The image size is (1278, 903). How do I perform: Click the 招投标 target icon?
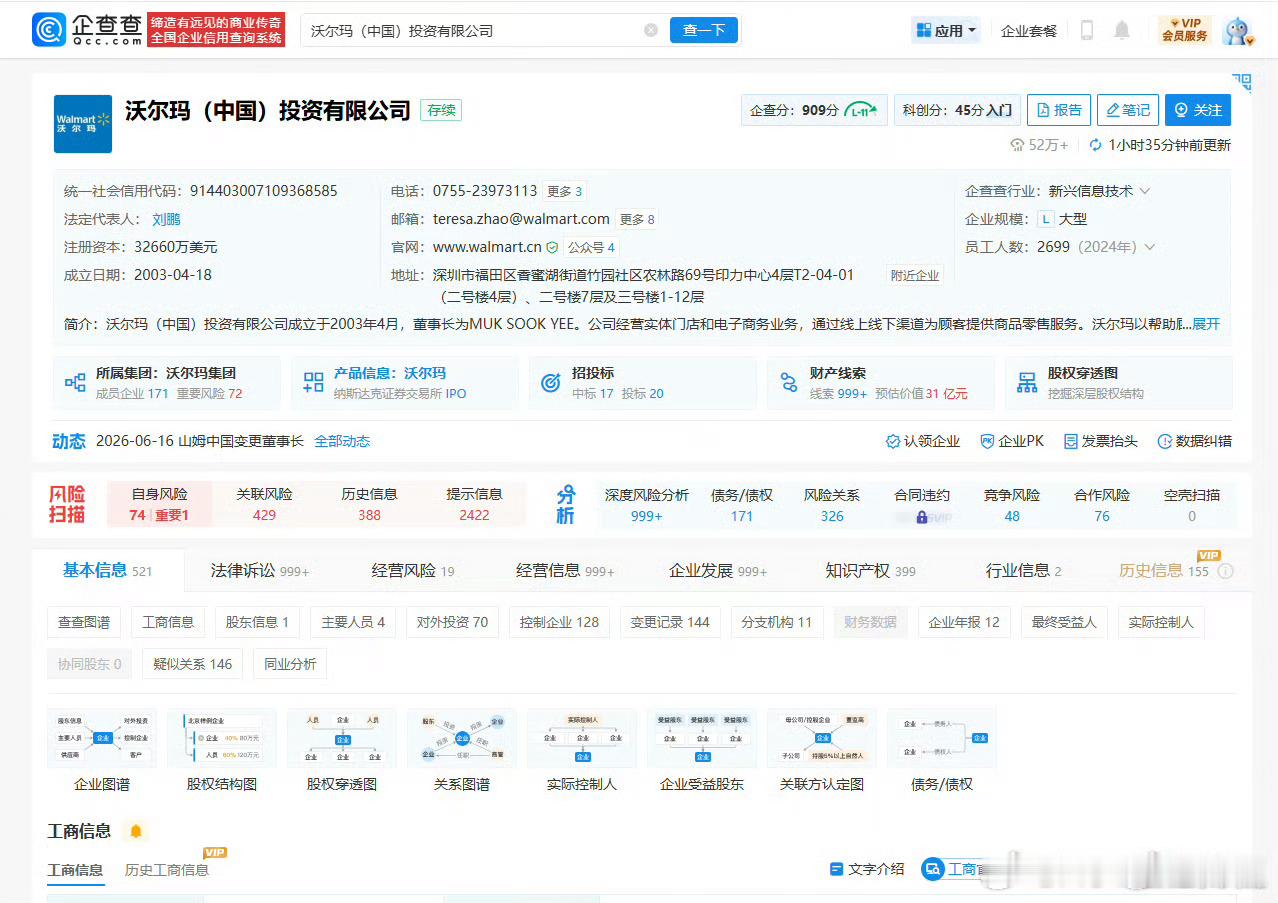coord(550,383)
